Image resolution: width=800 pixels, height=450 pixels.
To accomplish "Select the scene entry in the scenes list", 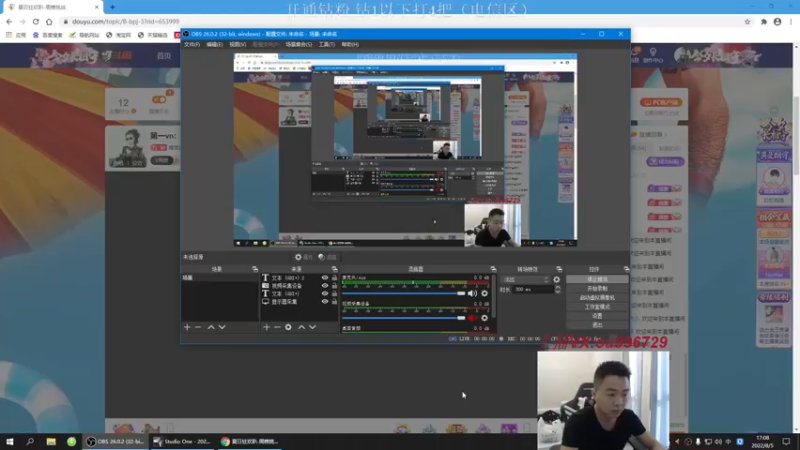I will (220, 278).
